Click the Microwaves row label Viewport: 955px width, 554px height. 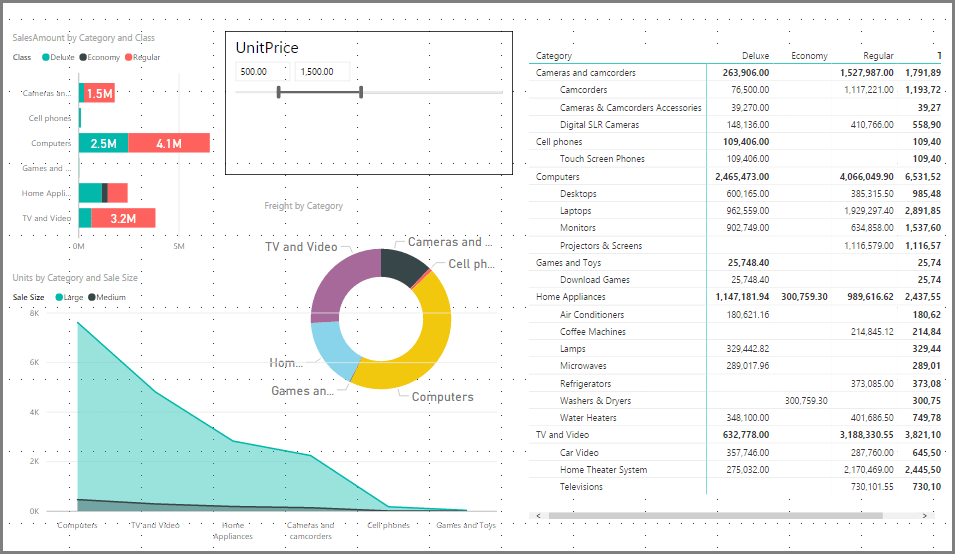coord(583,366)
